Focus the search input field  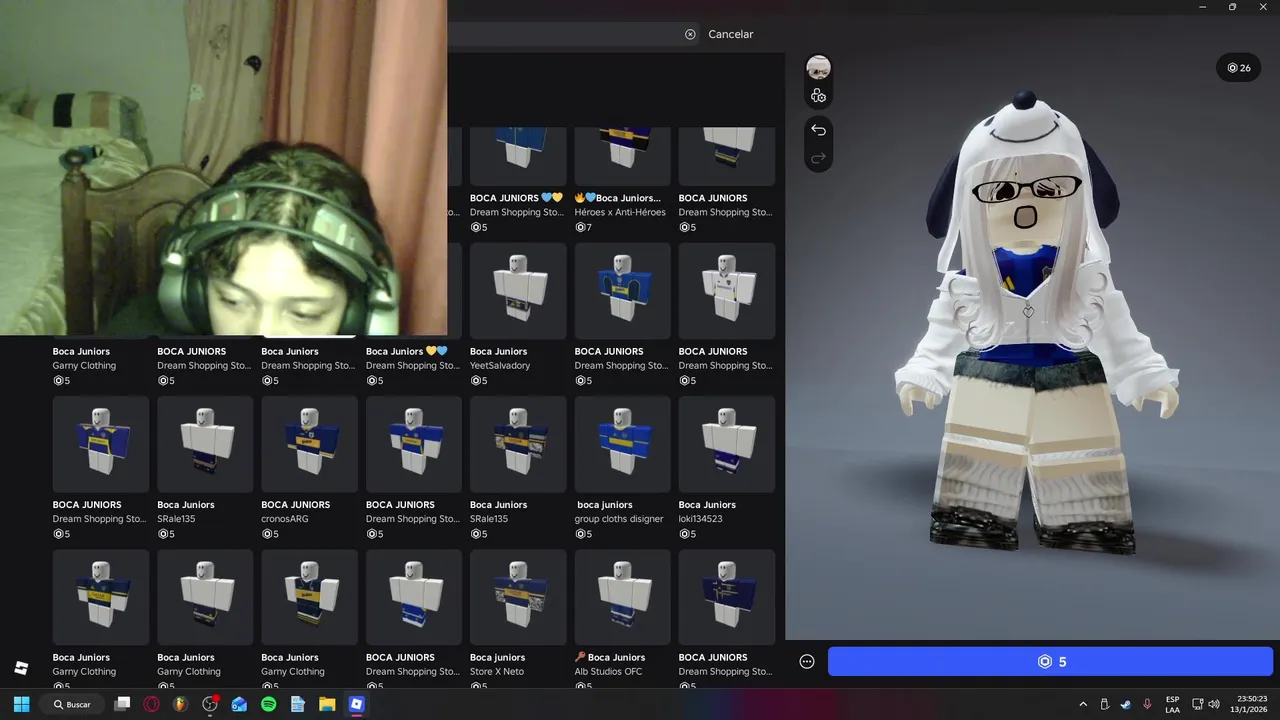click(x=572, y=34)
